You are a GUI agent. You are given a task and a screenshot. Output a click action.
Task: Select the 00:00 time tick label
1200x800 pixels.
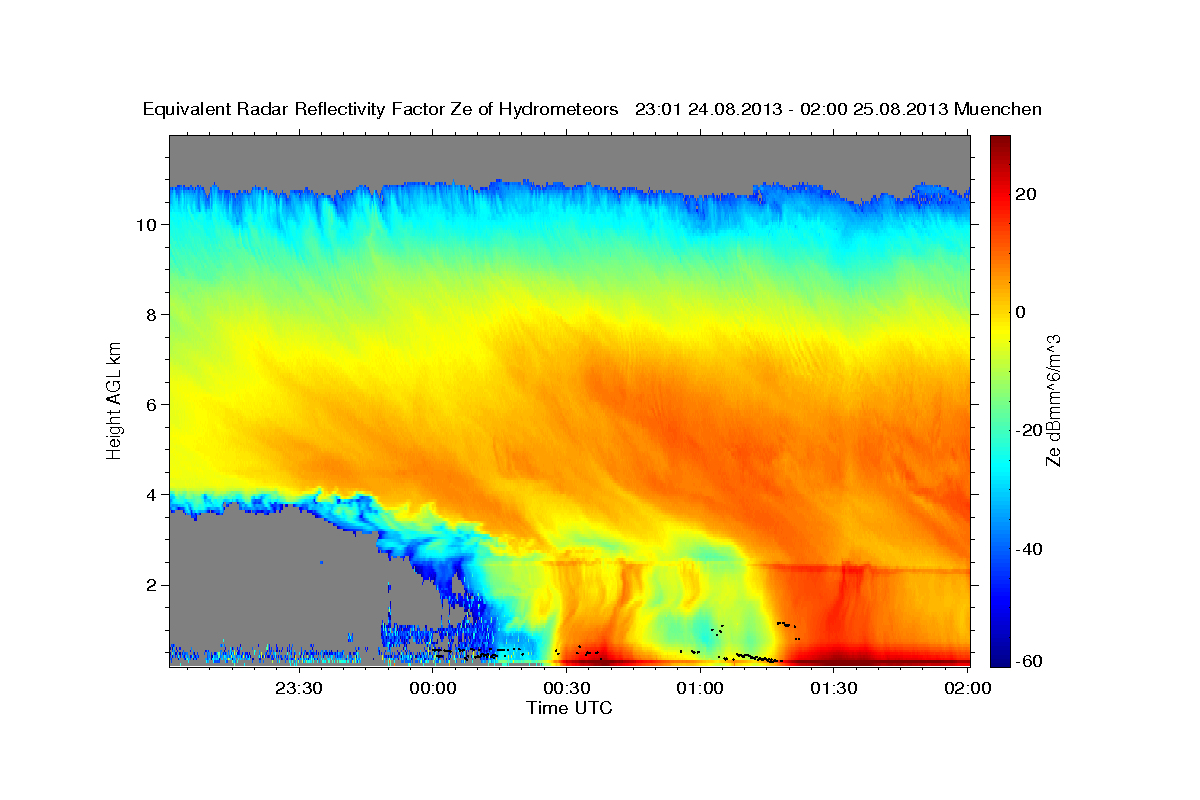click(x=433, y=688)
